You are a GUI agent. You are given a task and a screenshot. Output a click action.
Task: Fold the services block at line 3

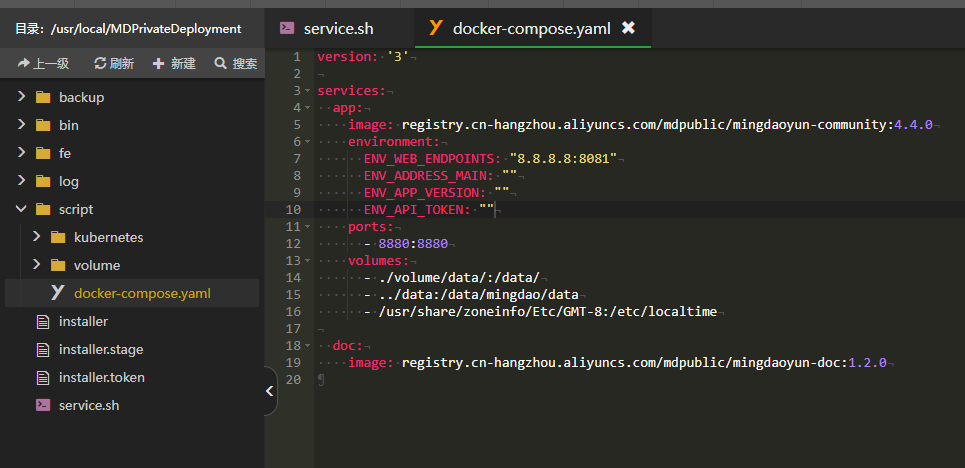tap(309, 91)
